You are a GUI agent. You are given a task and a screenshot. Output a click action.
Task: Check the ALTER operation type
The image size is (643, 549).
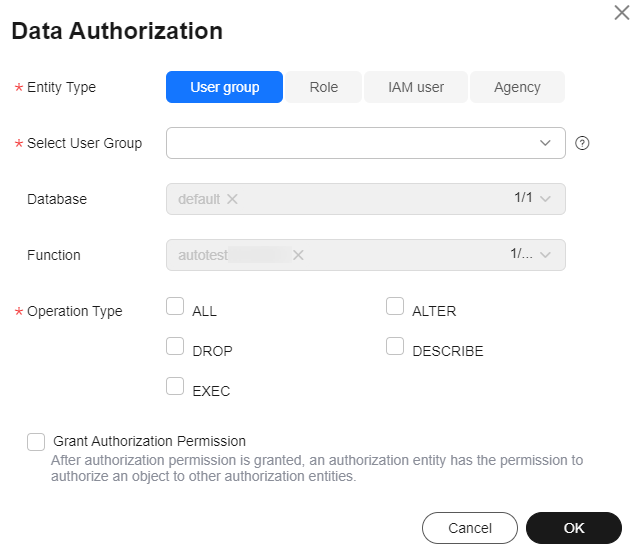(x=395, y=306)
